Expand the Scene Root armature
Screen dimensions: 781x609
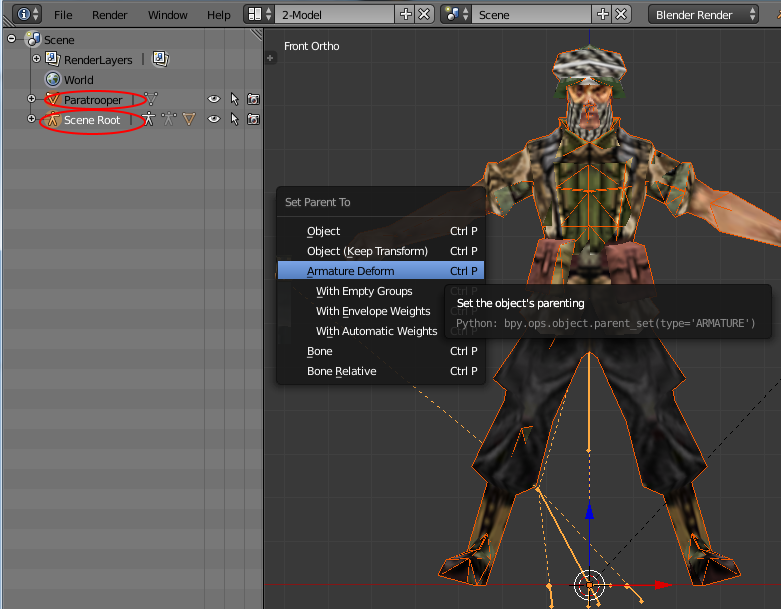[31, 119]
